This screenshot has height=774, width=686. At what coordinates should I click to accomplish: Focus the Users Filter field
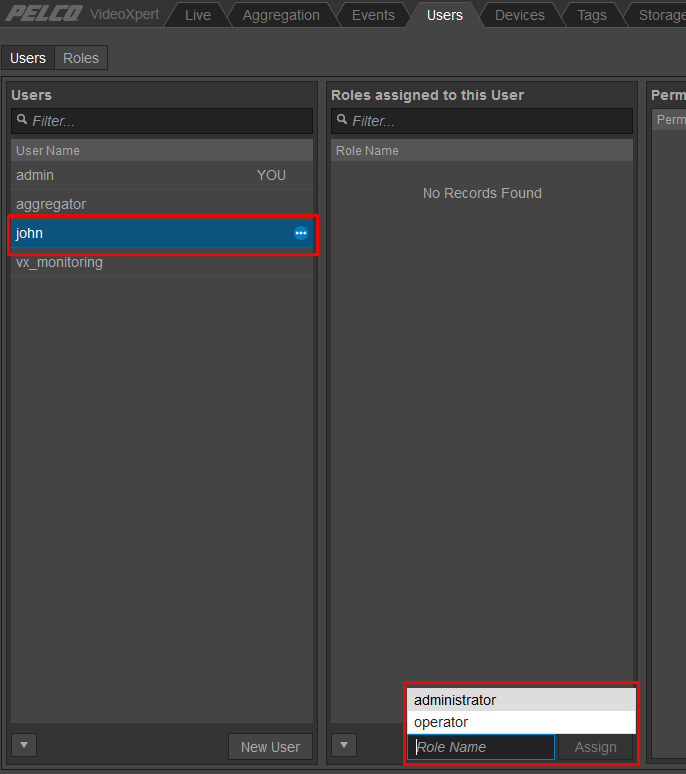(162, 121)
